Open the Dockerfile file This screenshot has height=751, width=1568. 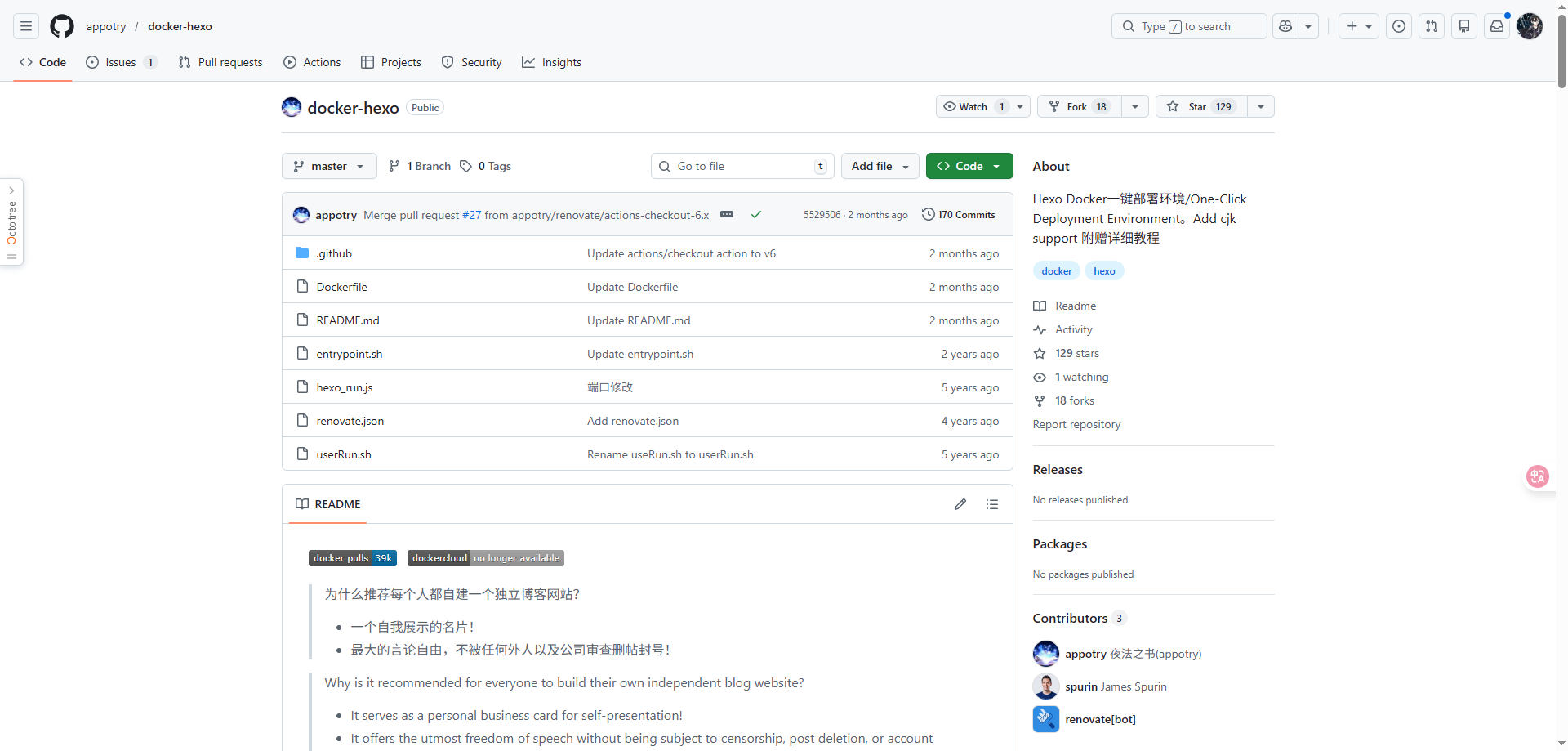point(341,287)
